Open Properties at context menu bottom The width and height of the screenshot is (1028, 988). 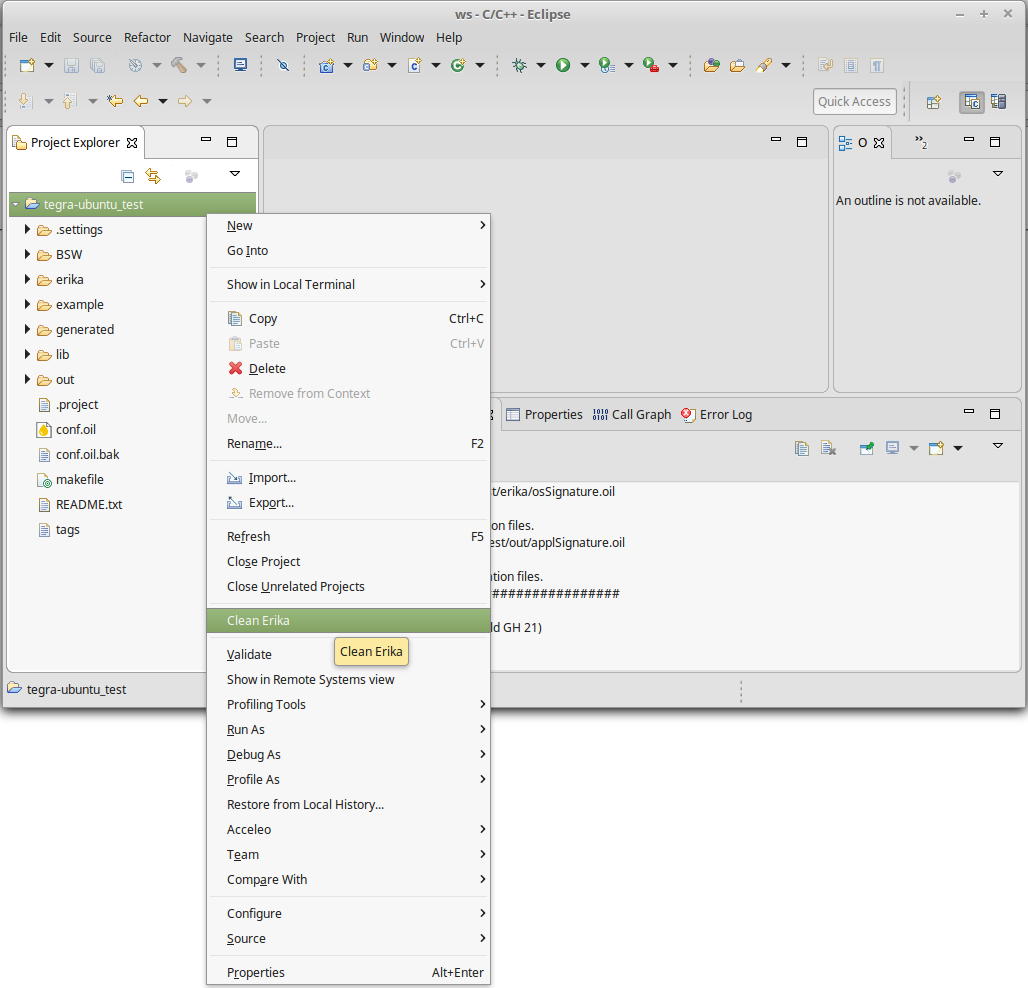point(348,972)
